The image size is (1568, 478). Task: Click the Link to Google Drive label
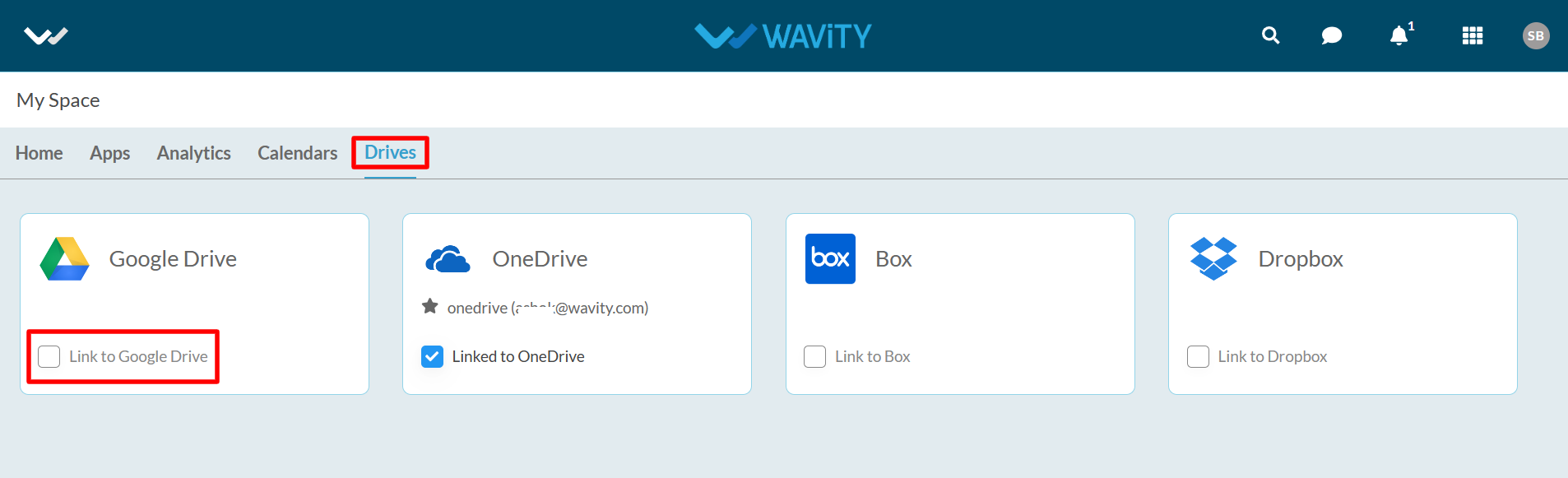point(138,356)
